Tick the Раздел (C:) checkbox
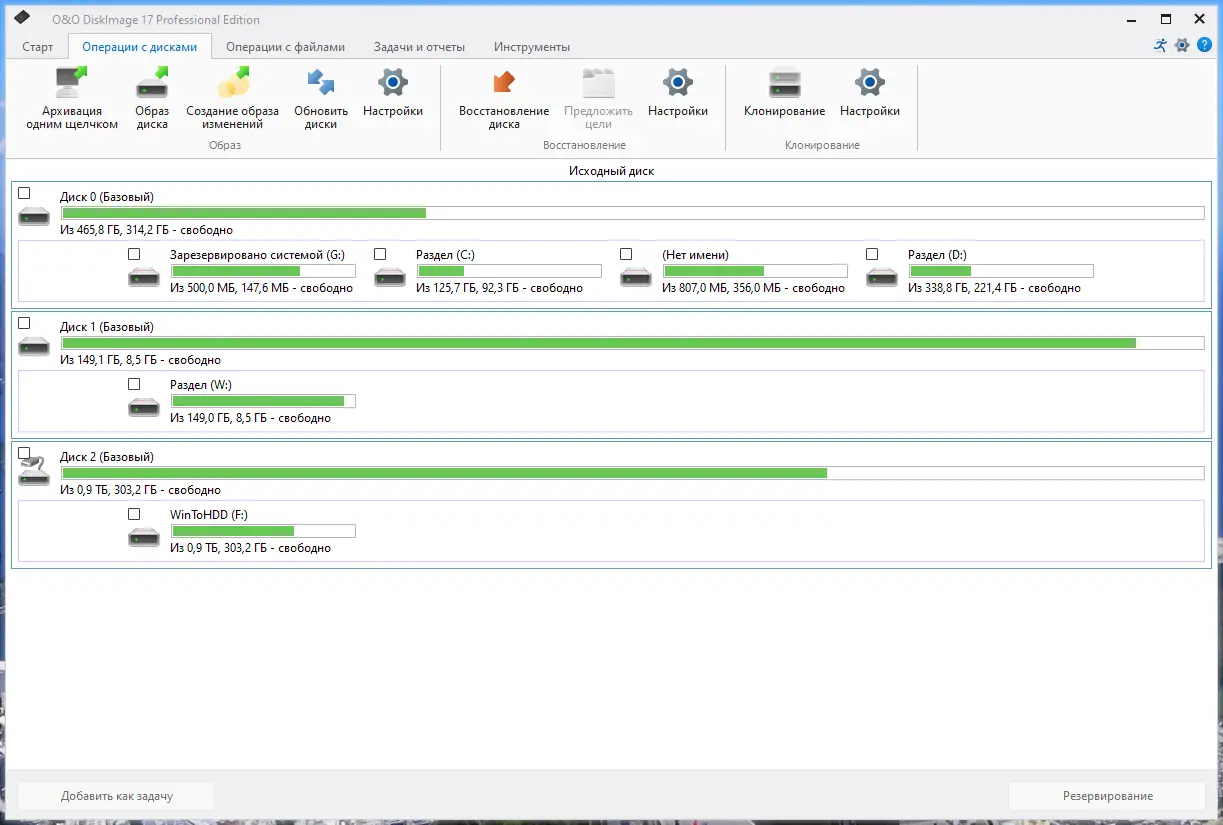1223x825 pixels. tap(380, 254)
